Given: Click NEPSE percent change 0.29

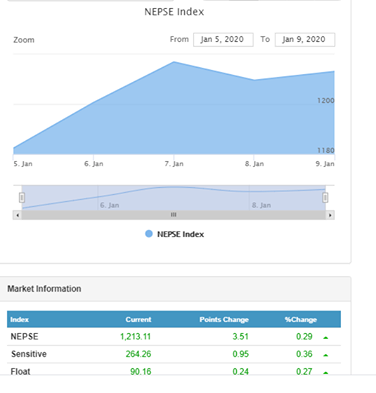Looking at the screenshot, I should pyautogui.click(x=304, y=337).
